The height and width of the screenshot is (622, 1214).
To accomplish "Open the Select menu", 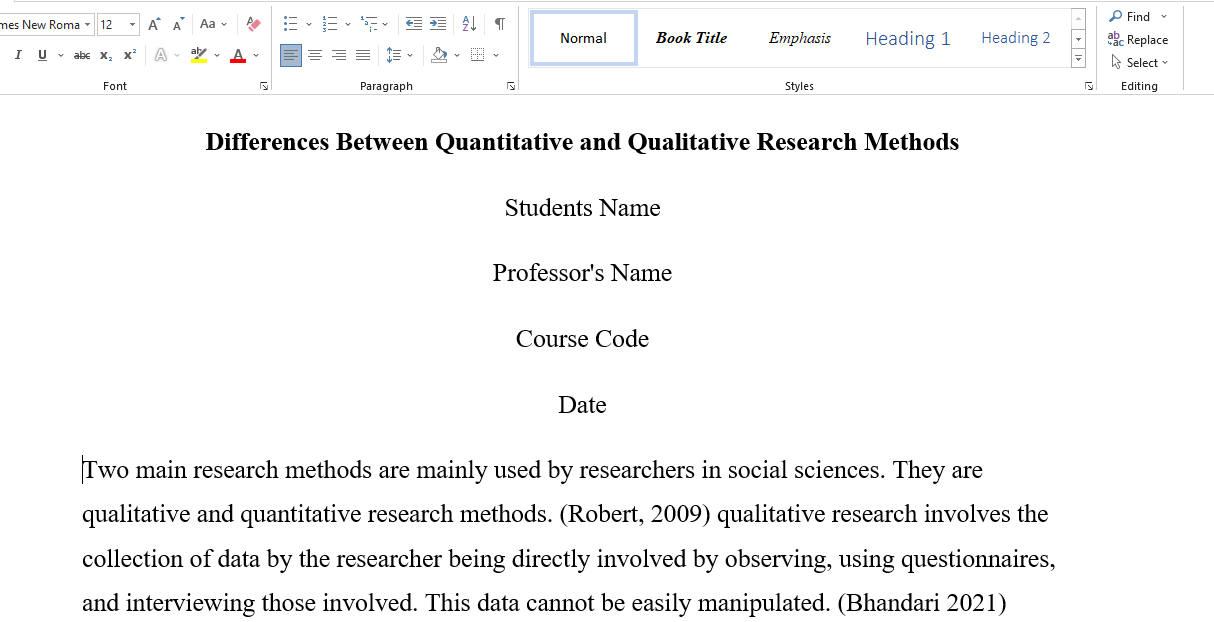I will point(1139,62).
